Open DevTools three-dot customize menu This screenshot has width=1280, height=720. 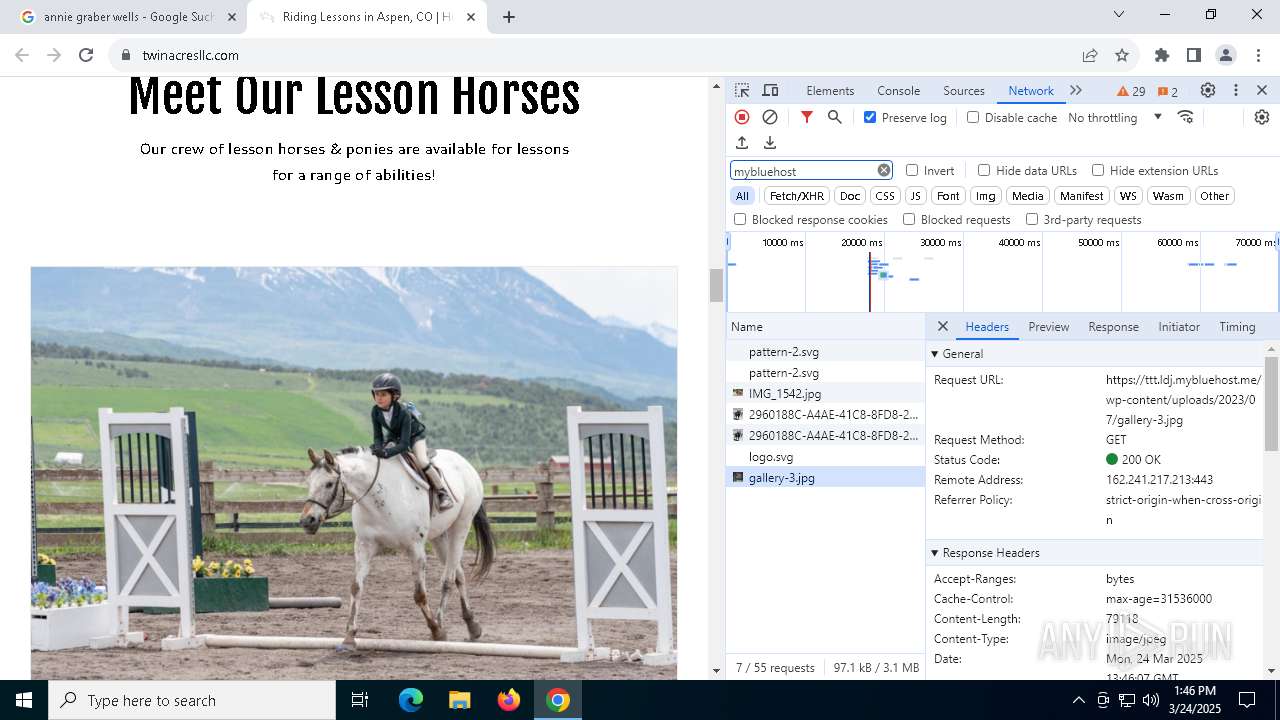1236,90
